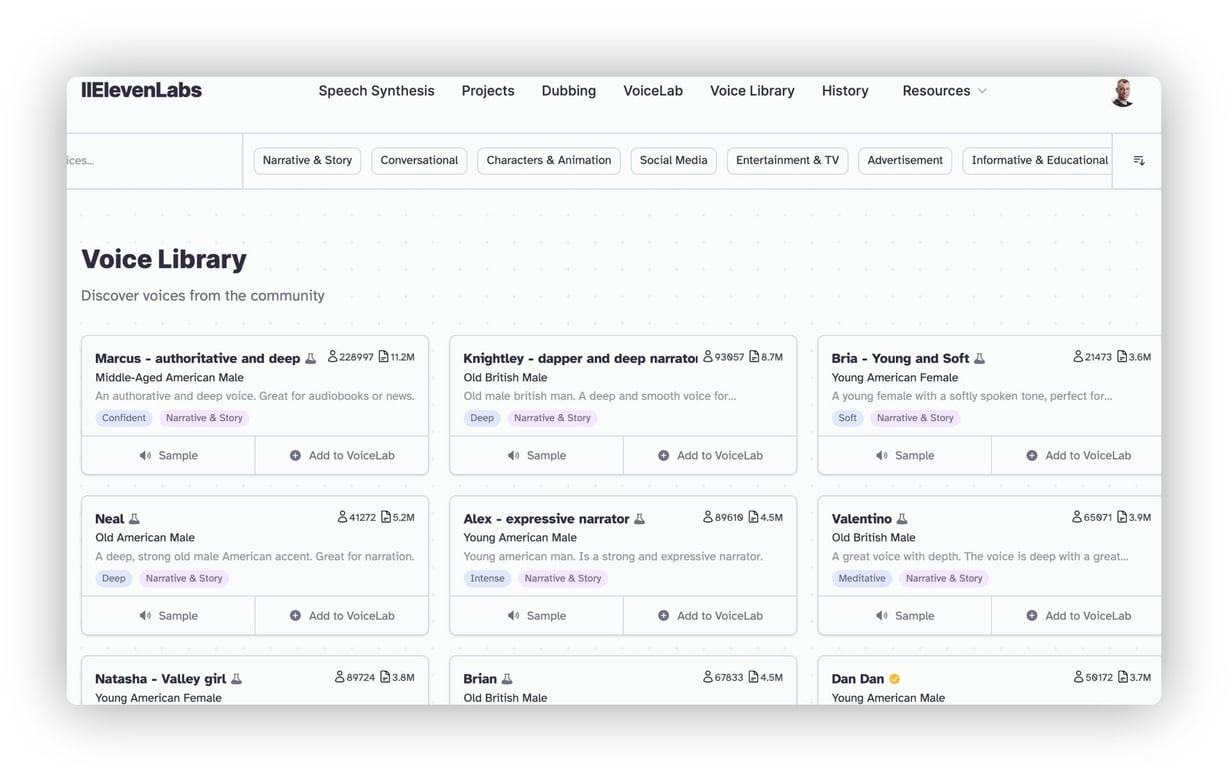Click the flask icon next to Brian

(x=507, y=679)
